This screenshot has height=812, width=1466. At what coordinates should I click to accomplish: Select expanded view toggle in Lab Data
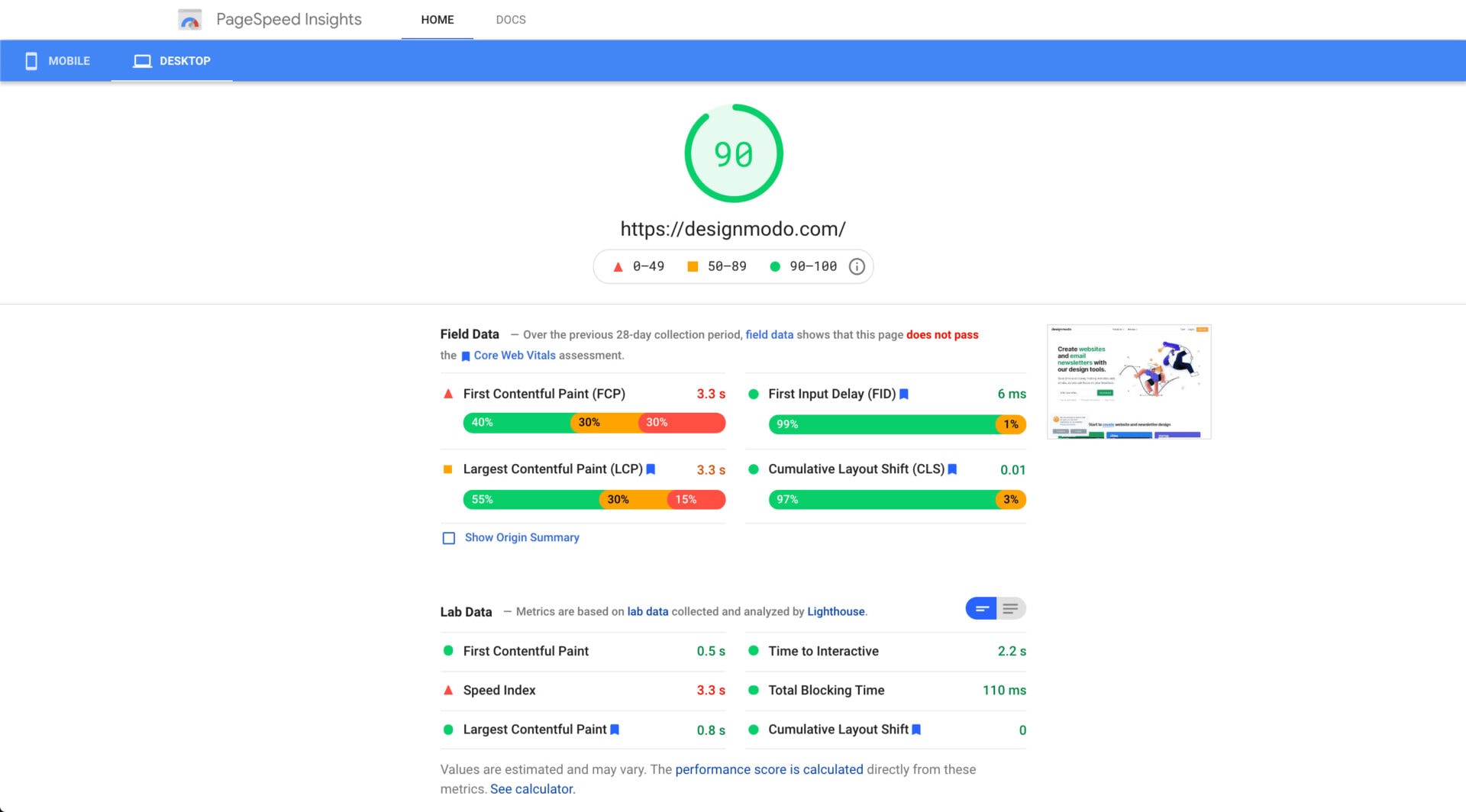(x=1011, y=608)
